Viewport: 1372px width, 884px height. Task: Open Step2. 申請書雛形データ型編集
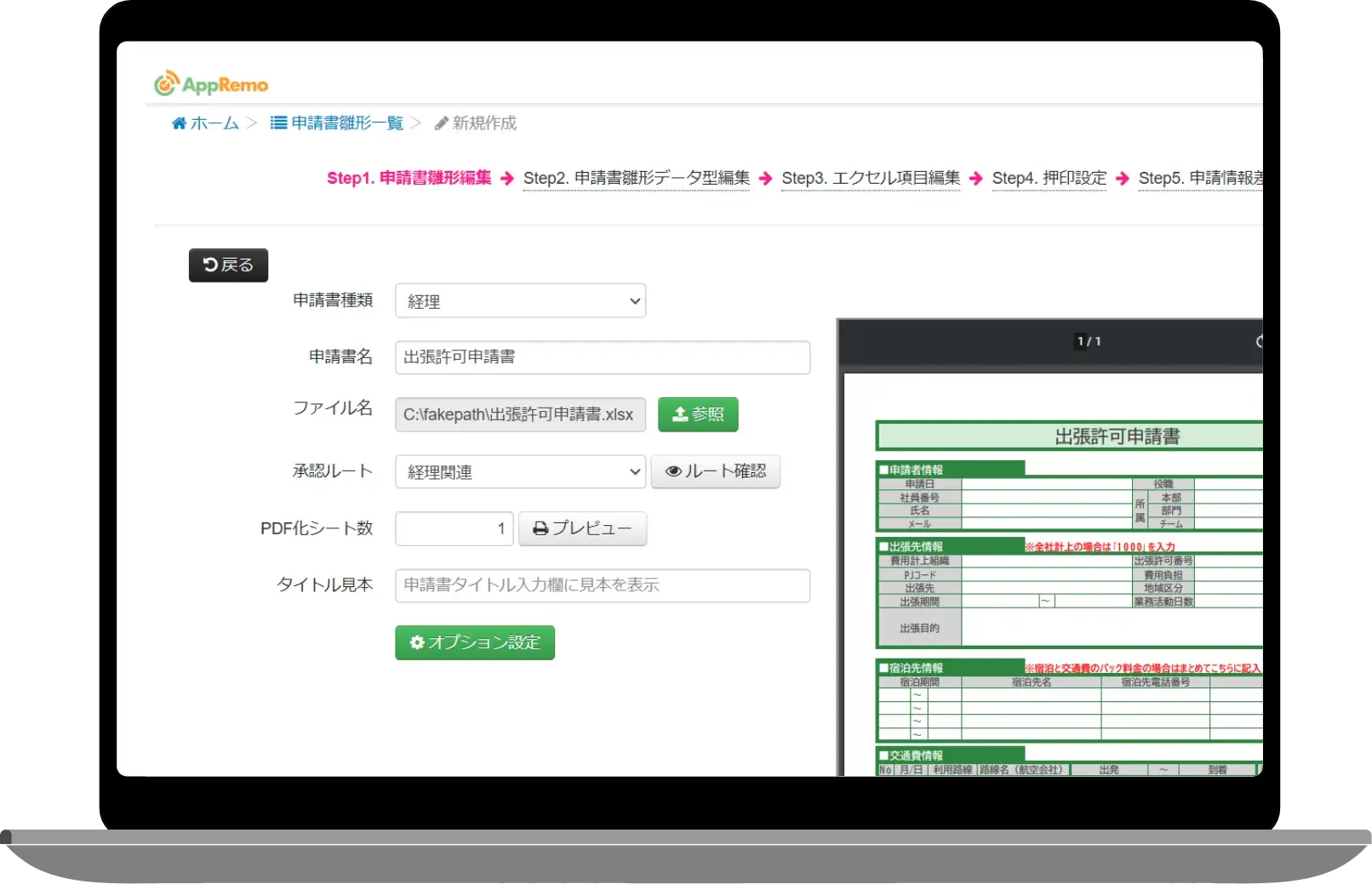(637, 178)
